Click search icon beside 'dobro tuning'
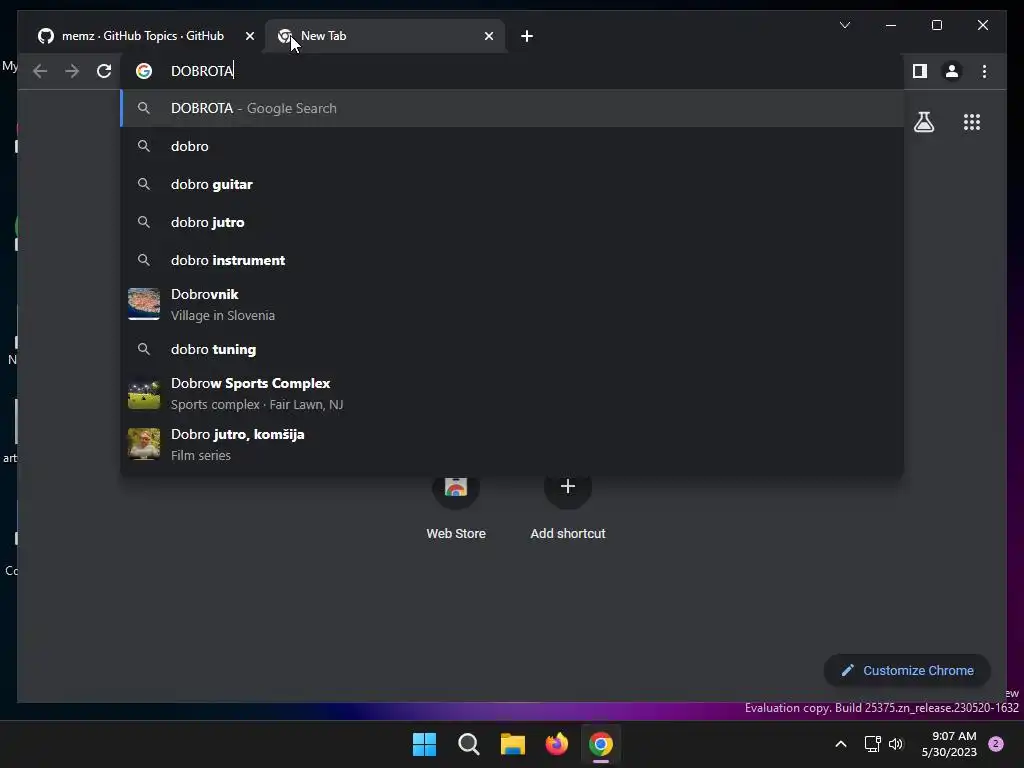This screenshot has height=768, width=1024. 144,349
